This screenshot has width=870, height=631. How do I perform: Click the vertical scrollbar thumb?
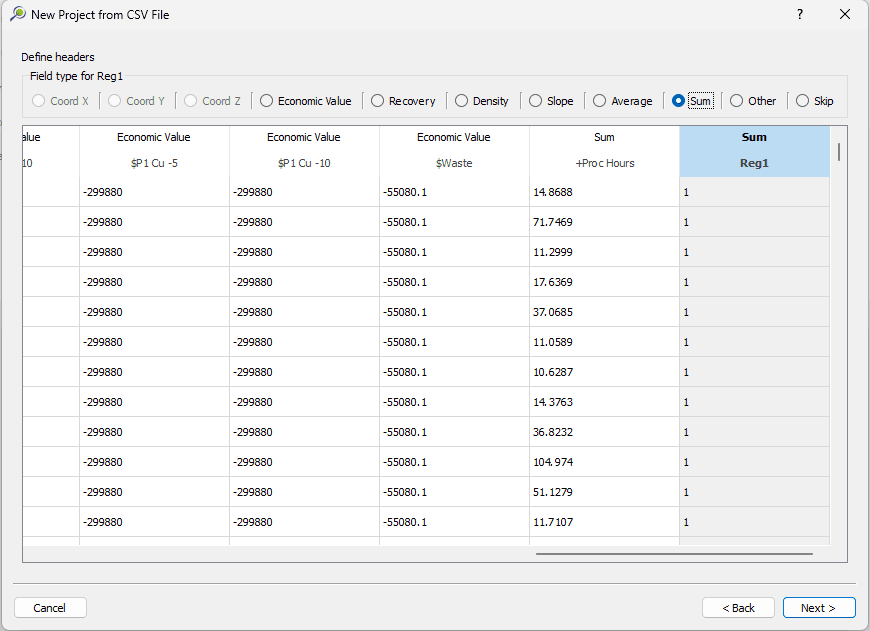point(838,152)
